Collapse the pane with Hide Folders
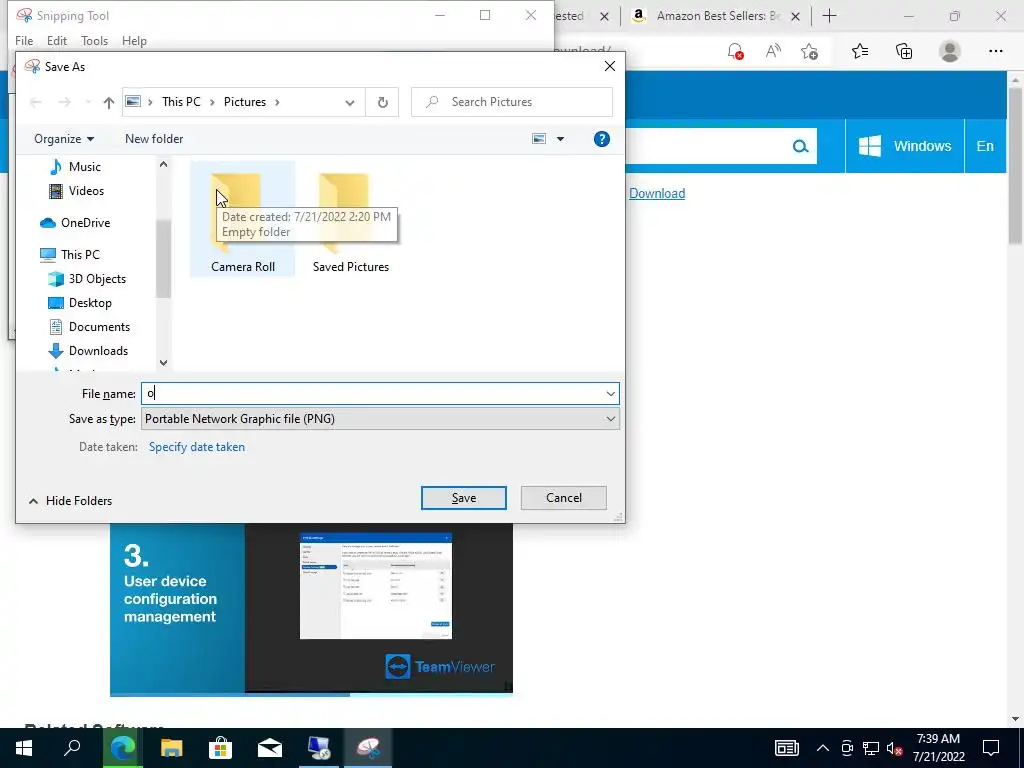Screen dimensions: 1024x768 71,502
